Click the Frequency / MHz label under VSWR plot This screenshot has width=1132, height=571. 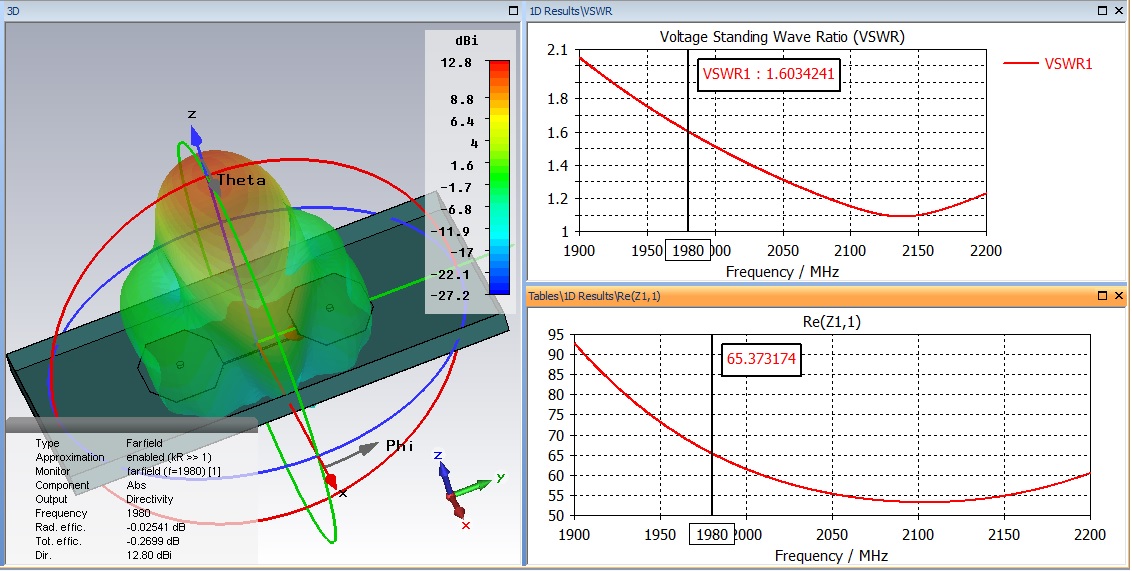point(782,272)
